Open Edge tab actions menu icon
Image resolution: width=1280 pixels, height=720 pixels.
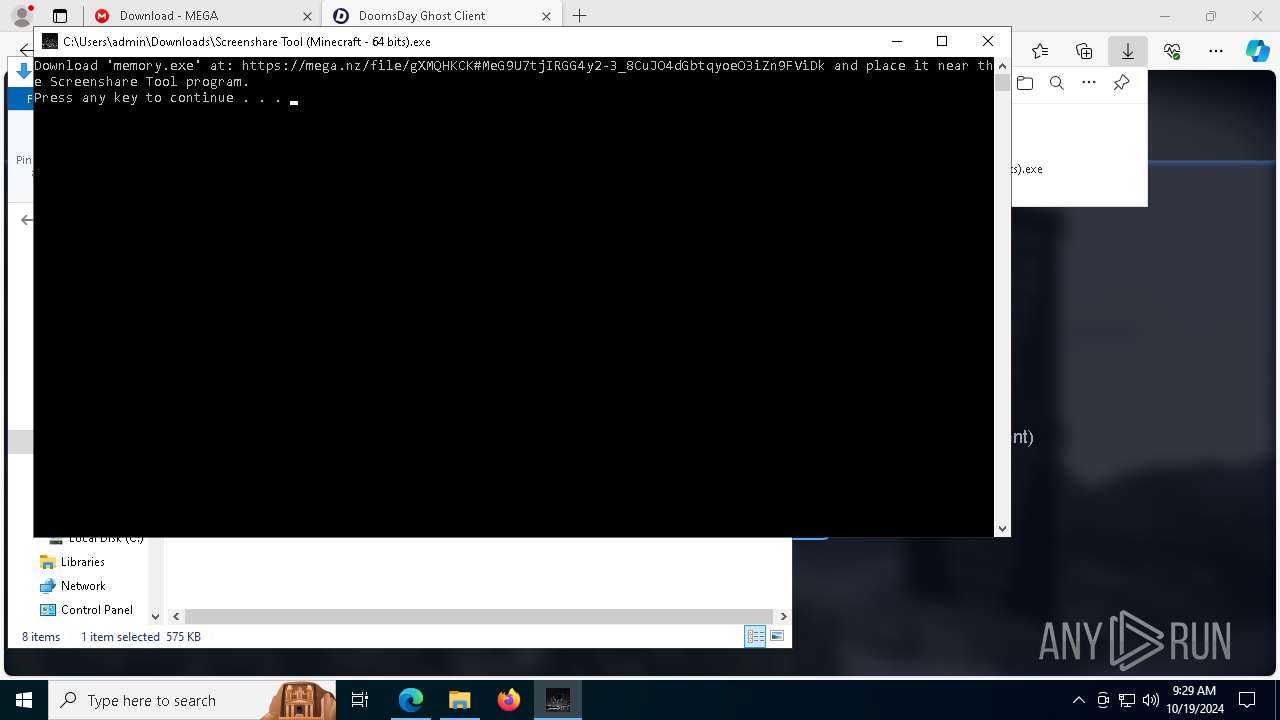(60, 16)
